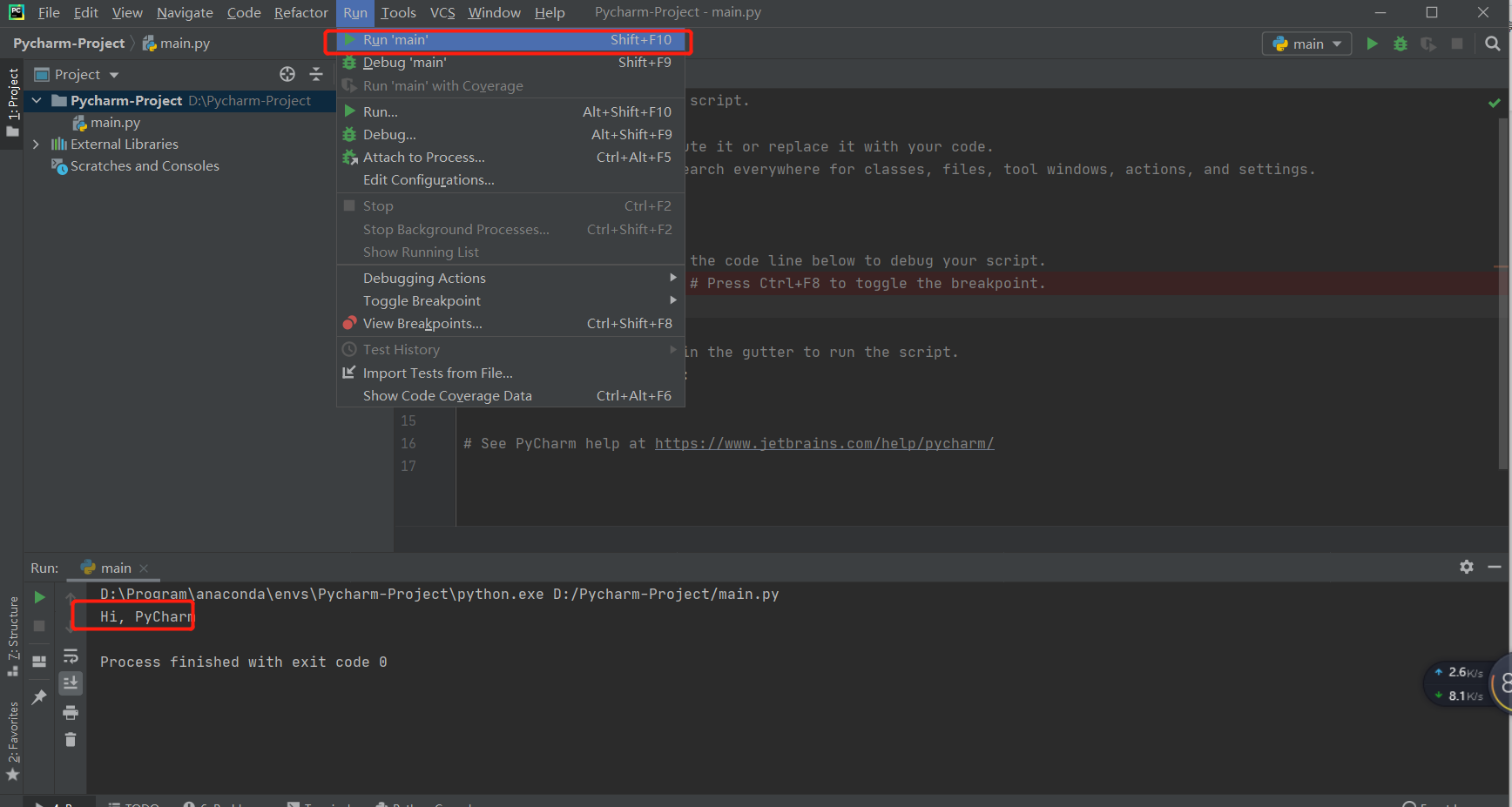This screenshot has width=1512, height=807.
Task: Open the View menu
Action: pyautogui.click(x=127, y=12)
